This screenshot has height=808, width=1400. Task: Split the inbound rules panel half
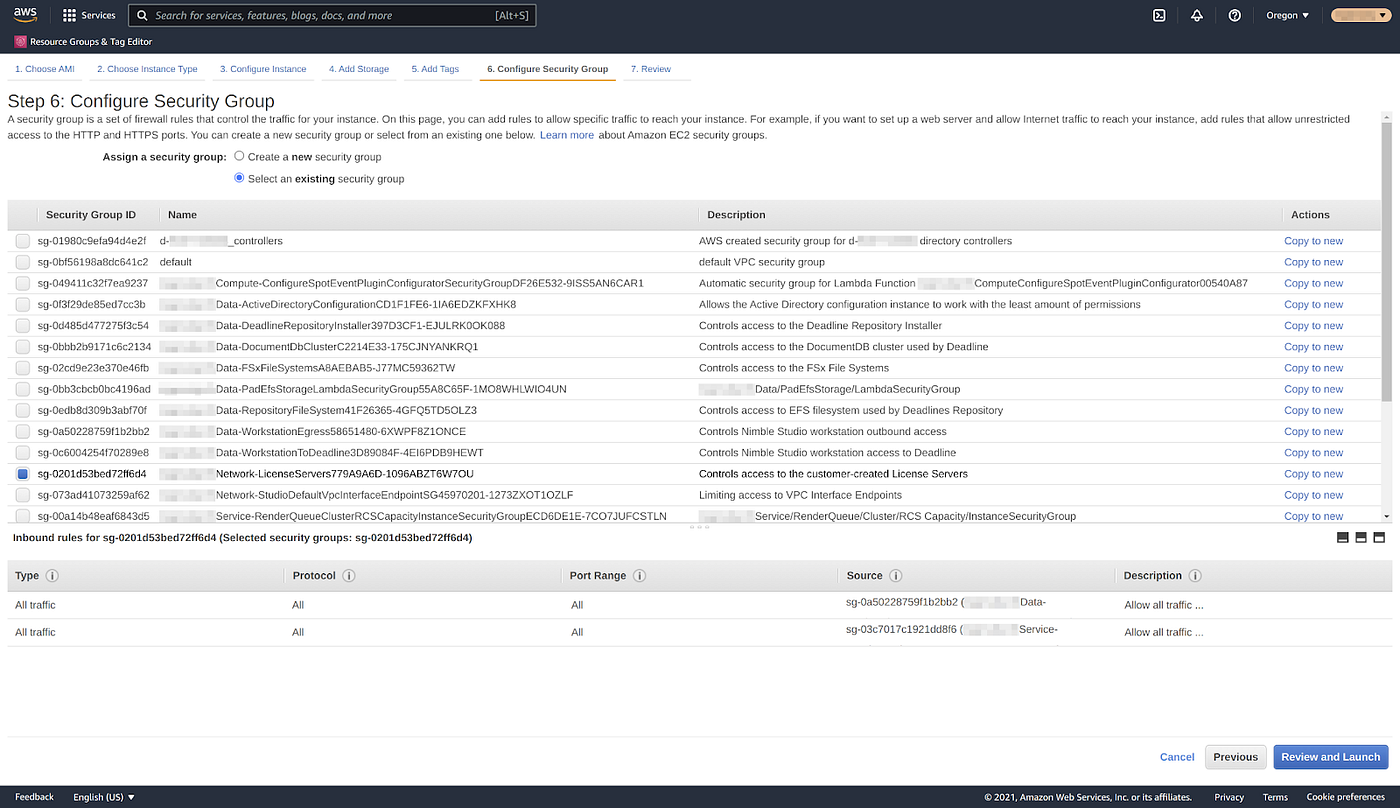tap(1361, 538)
